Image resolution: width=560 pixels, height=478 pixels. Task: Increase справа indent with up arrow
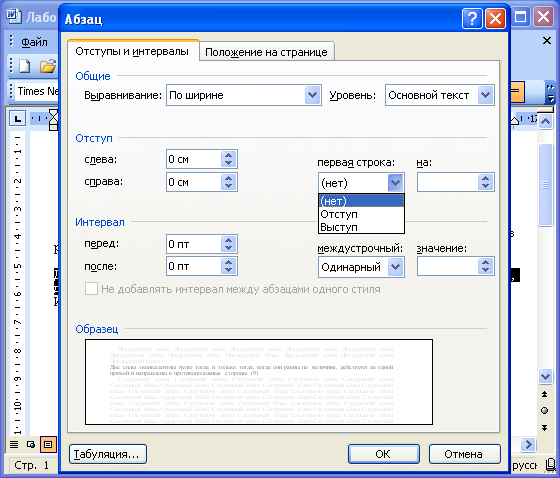click(229, 178)
